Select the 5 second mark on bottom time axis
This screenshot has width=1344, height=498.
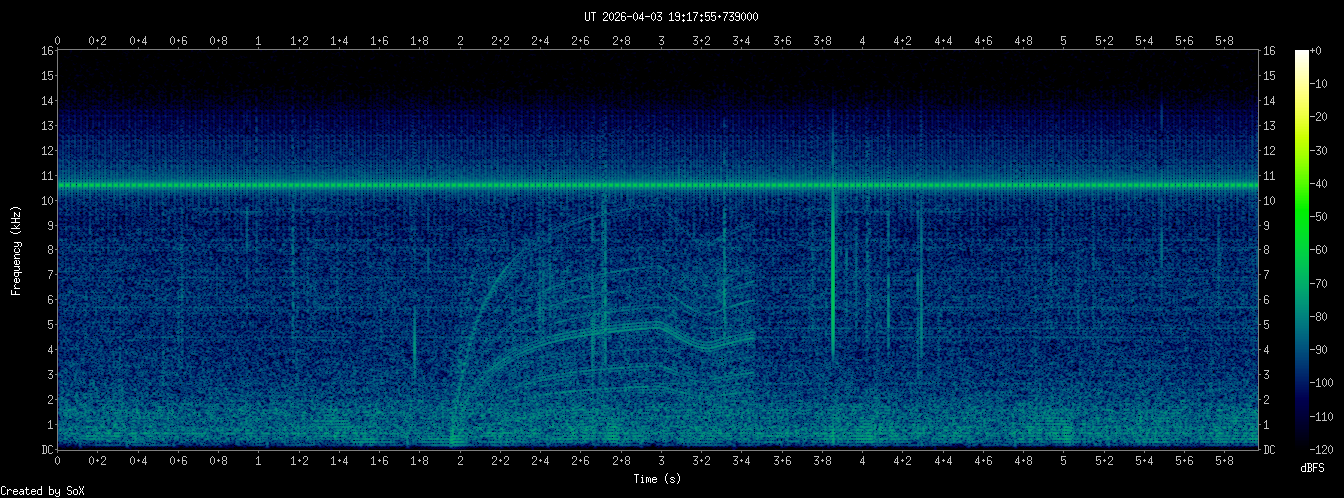[x=1063, y=462]
